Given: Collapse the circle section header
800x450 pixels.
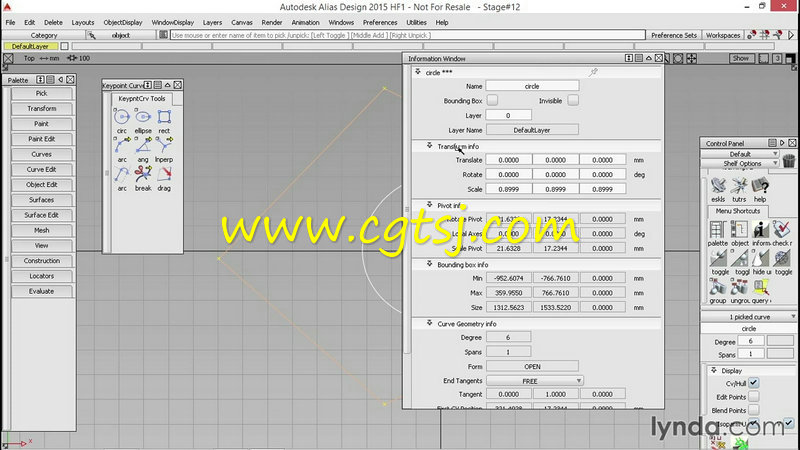Looking at the screenshot, I should point(418,72).
